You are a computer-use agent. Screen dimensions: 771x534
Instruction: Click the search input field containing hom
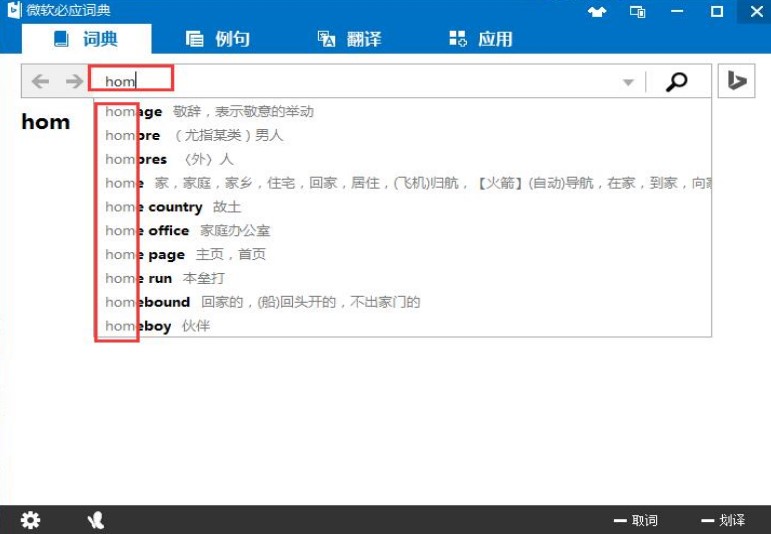[x=354, y=81]
